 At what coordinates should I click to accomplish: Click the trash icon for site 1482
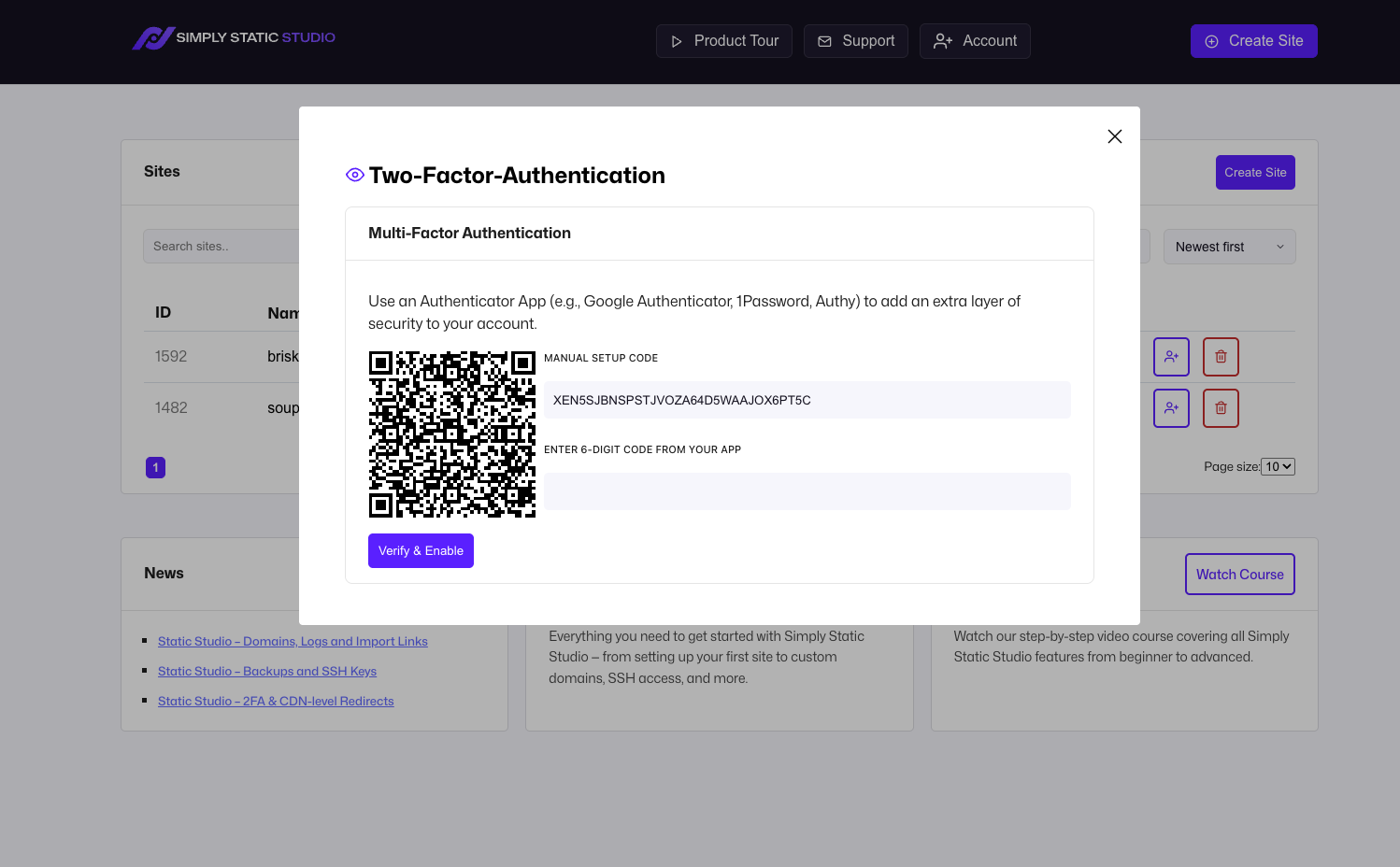click(1221, 408)
